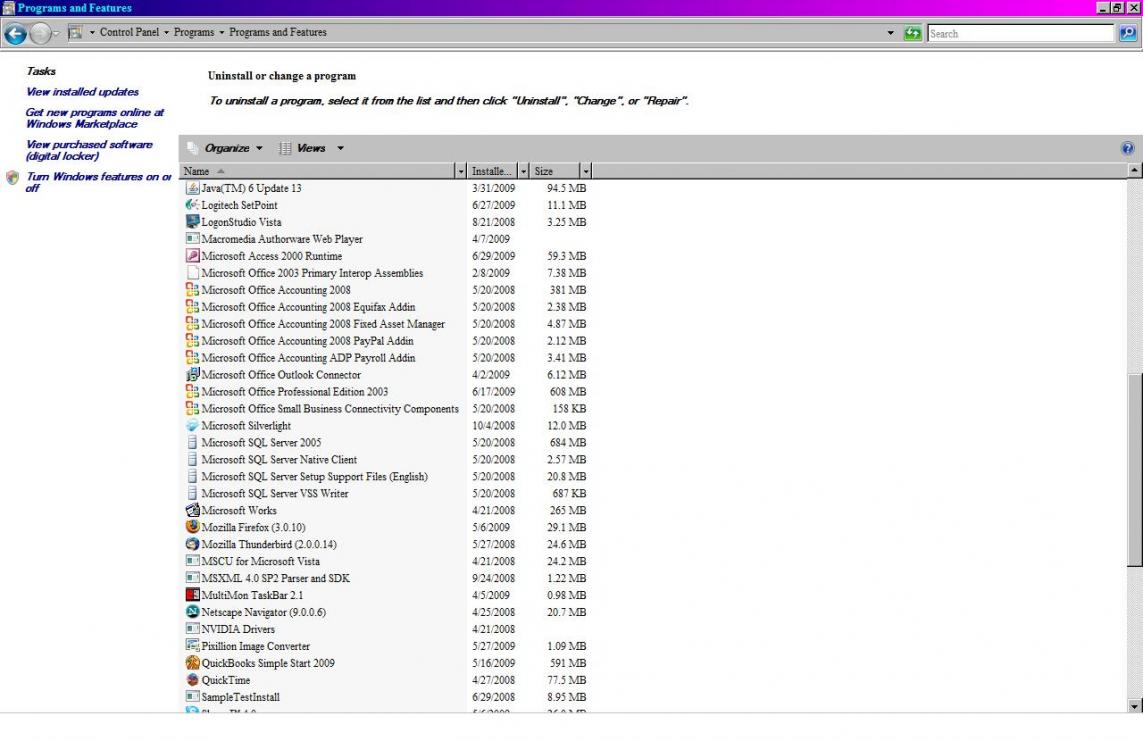Click the QuickTime program icon

(192, 680)
